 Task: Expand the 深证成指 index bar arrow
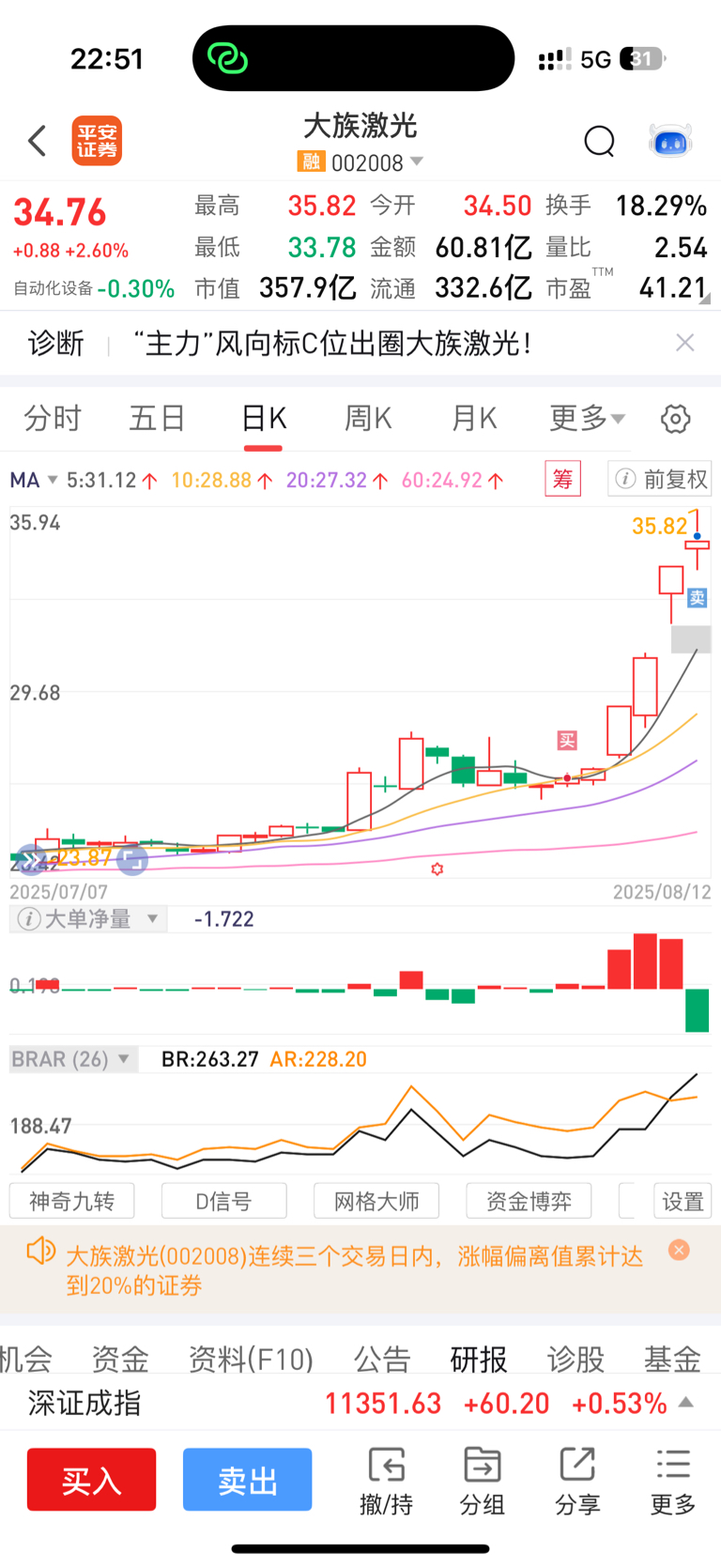pyautogui.click(x=686, y=1402)
